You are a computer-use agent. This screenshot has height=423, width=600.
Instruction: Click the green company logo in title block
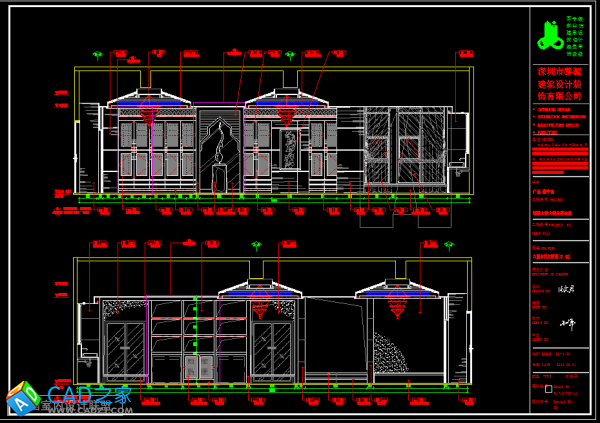(x=546, y=39)
